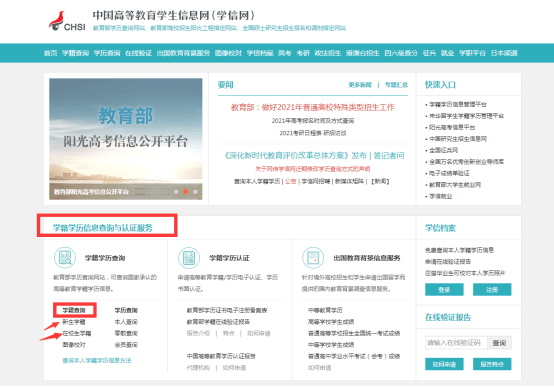Image resolution: width=554 pixels, height=387 pixels.
Task: Open 在线验证 navigation item
Action: click(x=138, y=53)
